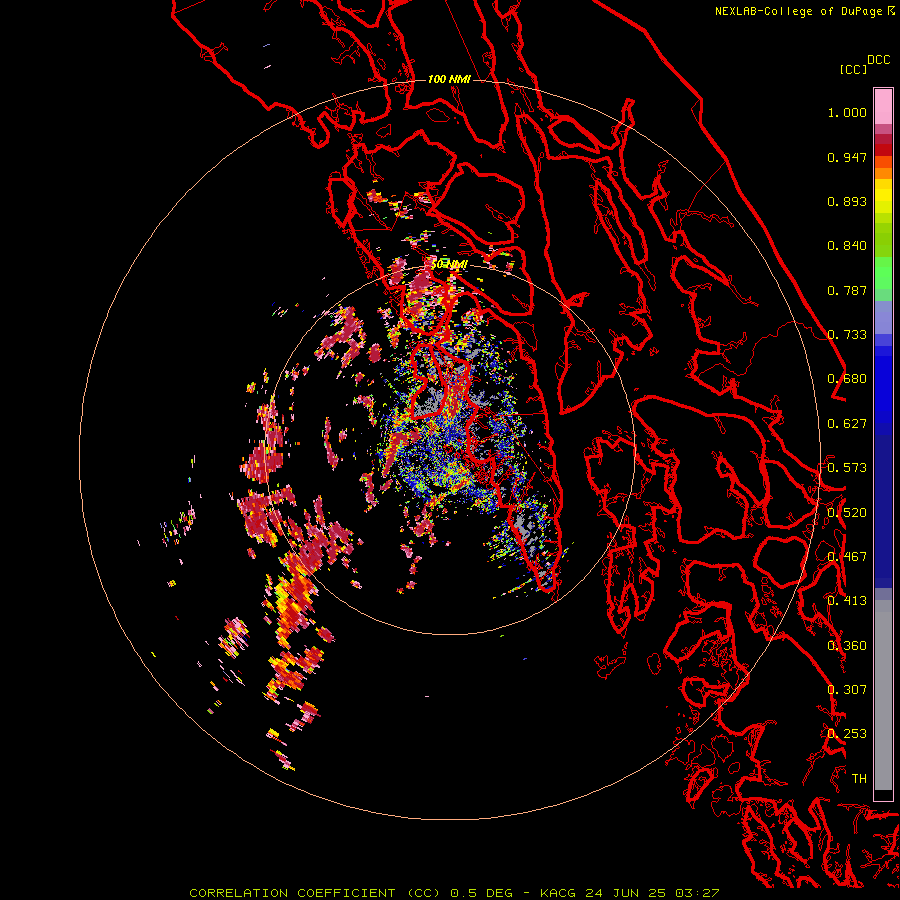This screenshot has width=900, height=900.
Task: Click the 0.520 legend value
Action: [847, 513]
